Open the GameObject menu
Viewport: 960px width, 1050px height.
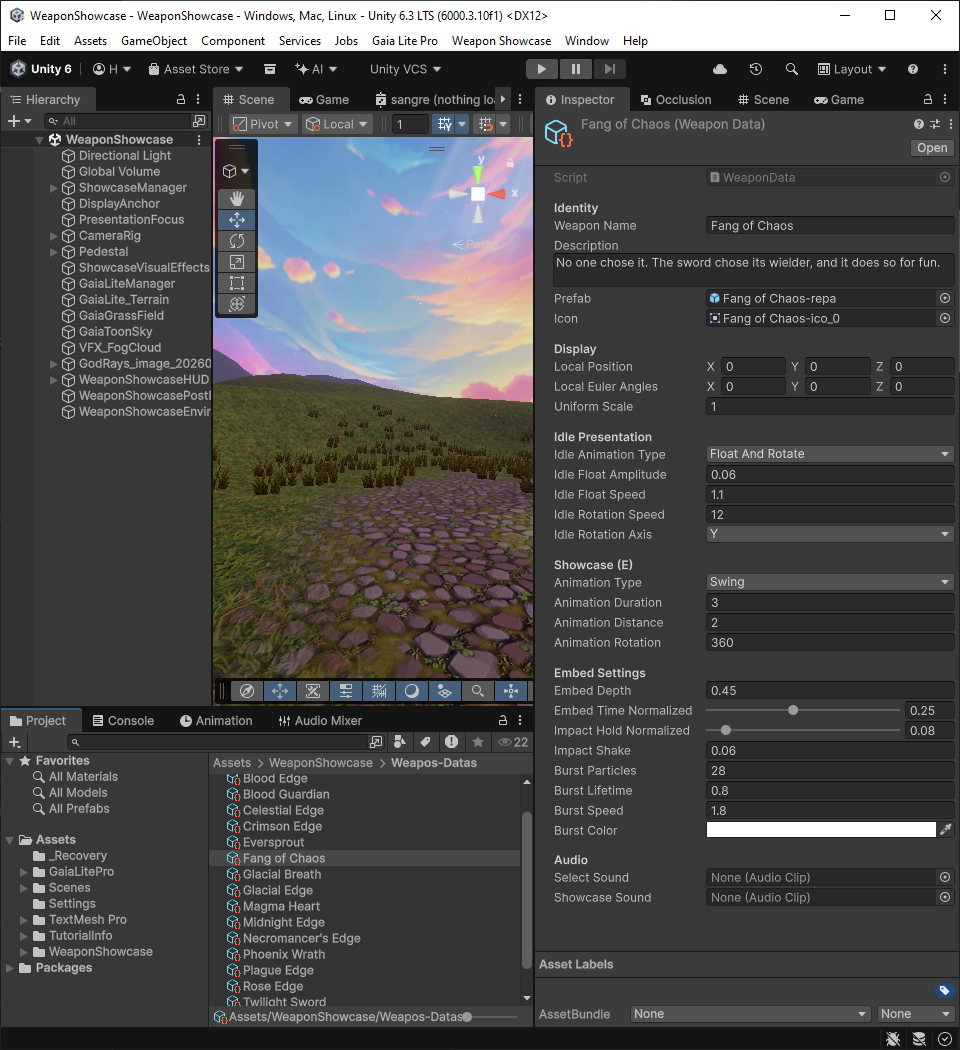coord(154,41)
